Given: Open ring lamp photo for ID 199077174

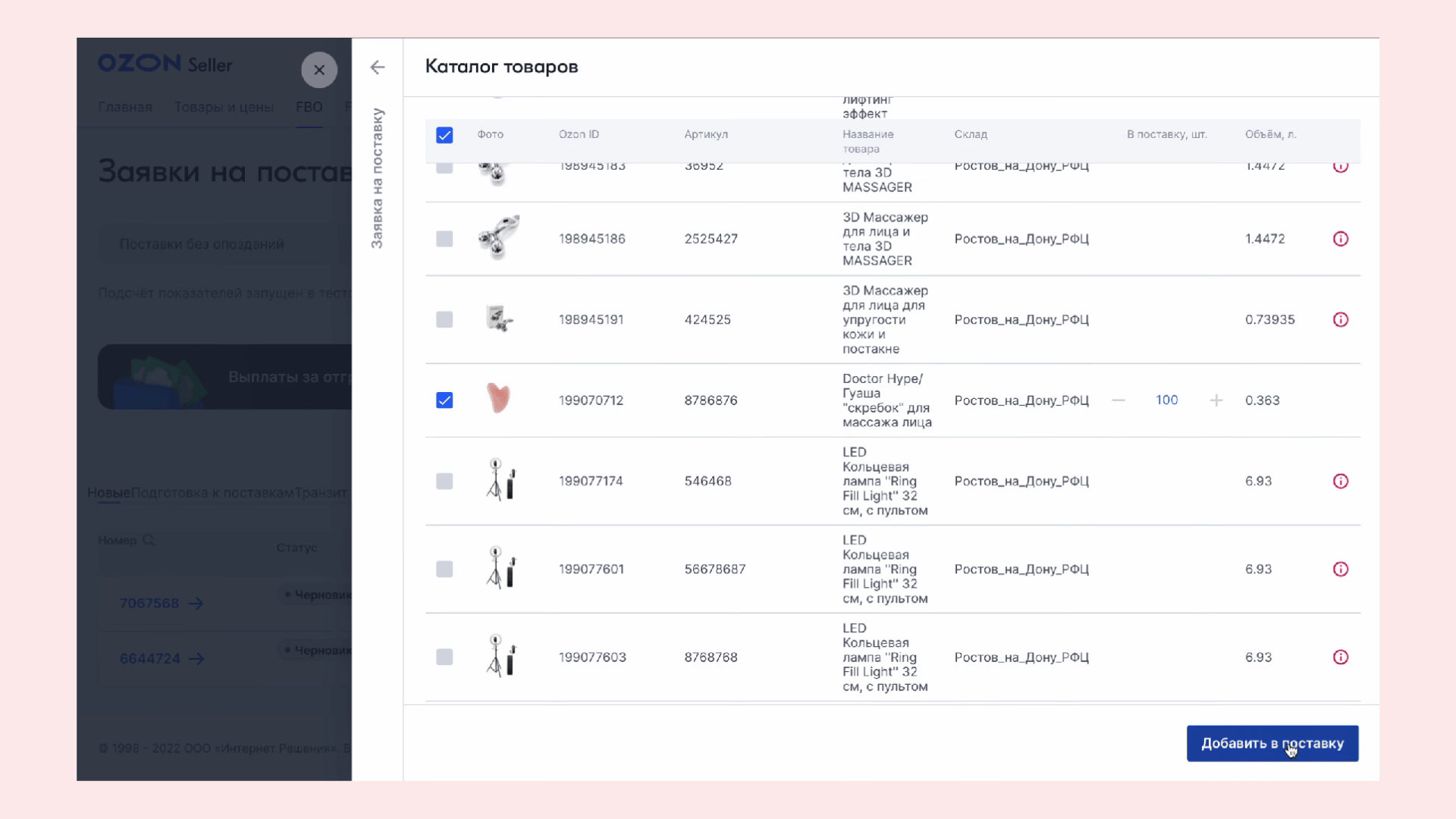Looking at the screenshot, I should (x=500, y=479).
